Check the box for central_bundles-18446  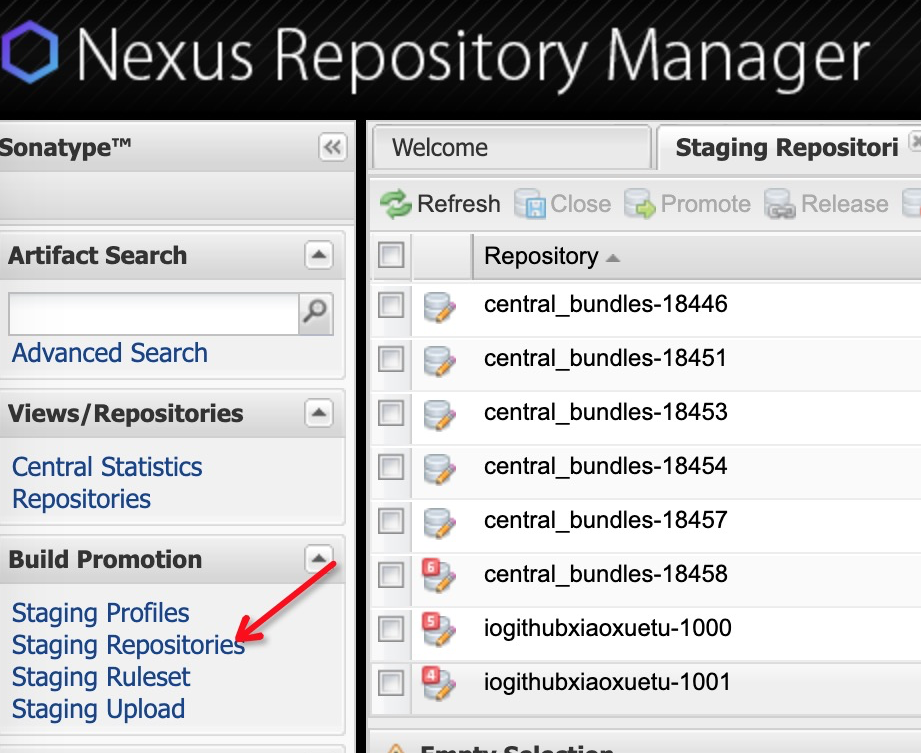[x=391, y=305]
